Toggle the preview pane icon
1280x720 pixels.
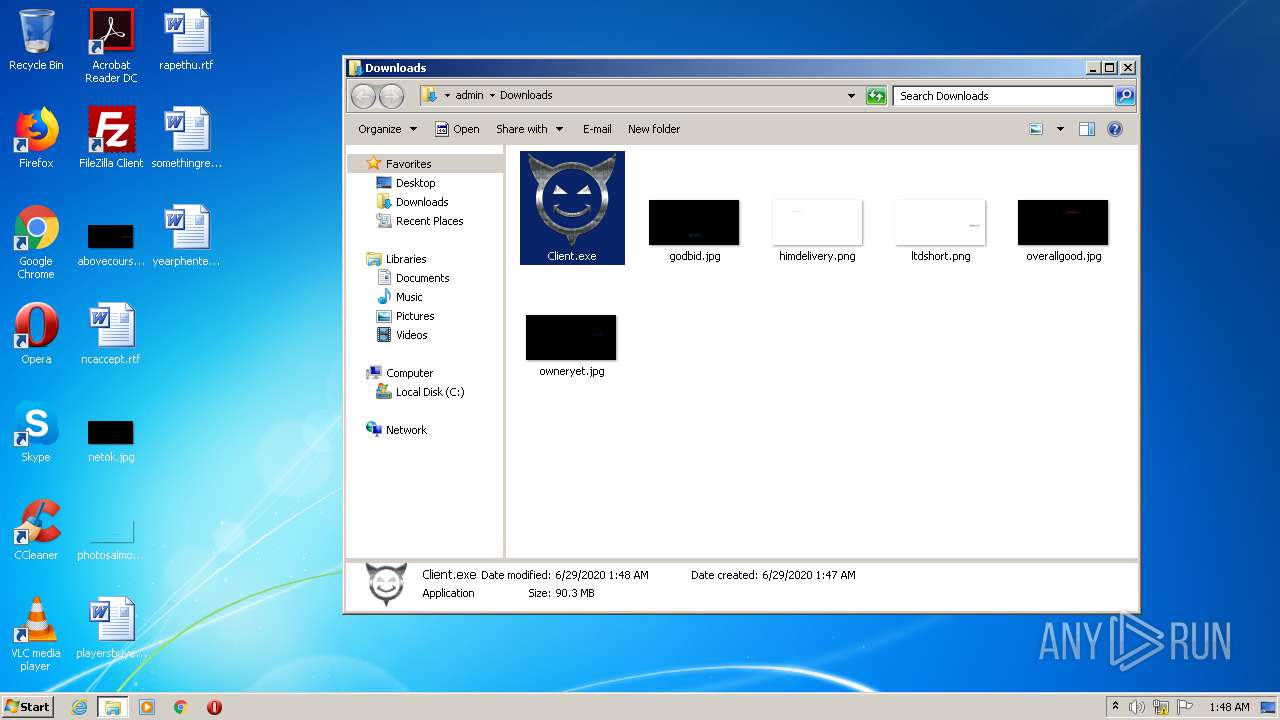1087,129
